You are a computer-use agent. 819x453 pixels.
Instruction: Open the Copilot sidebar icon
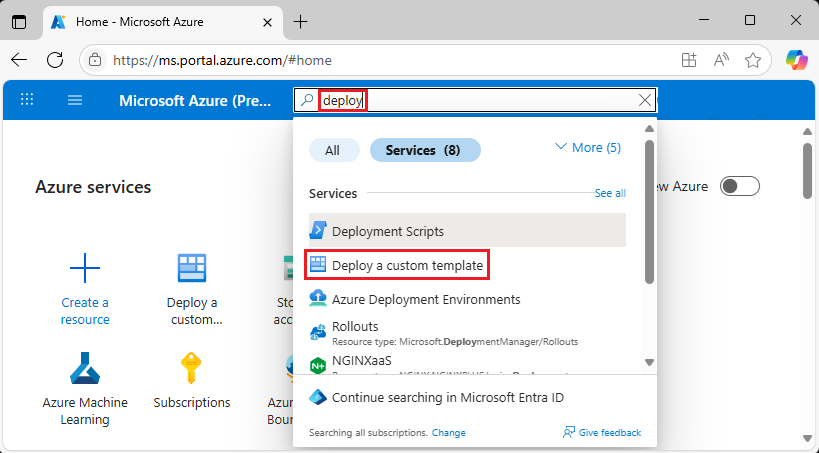click(797, 60)
